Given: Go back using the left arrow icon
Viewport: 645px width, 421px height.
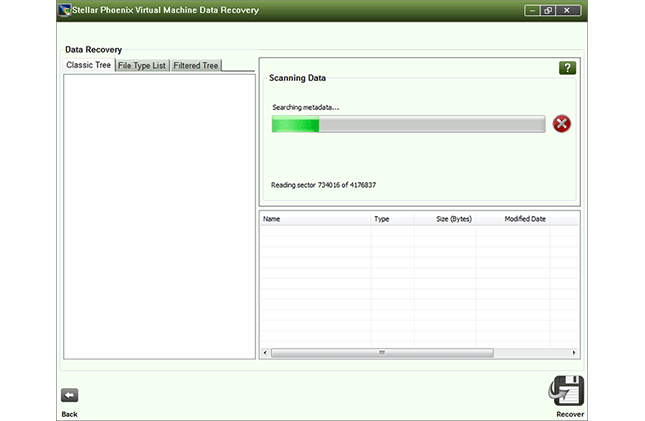Looking at the screenshot, I should 69,395.
